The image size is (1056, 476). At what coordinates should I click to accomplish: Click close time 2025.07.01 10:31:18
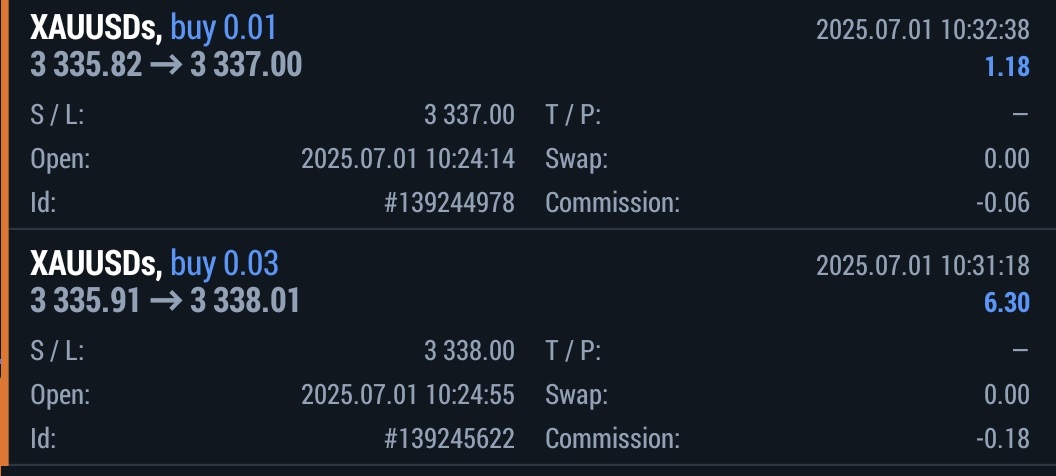922,265
